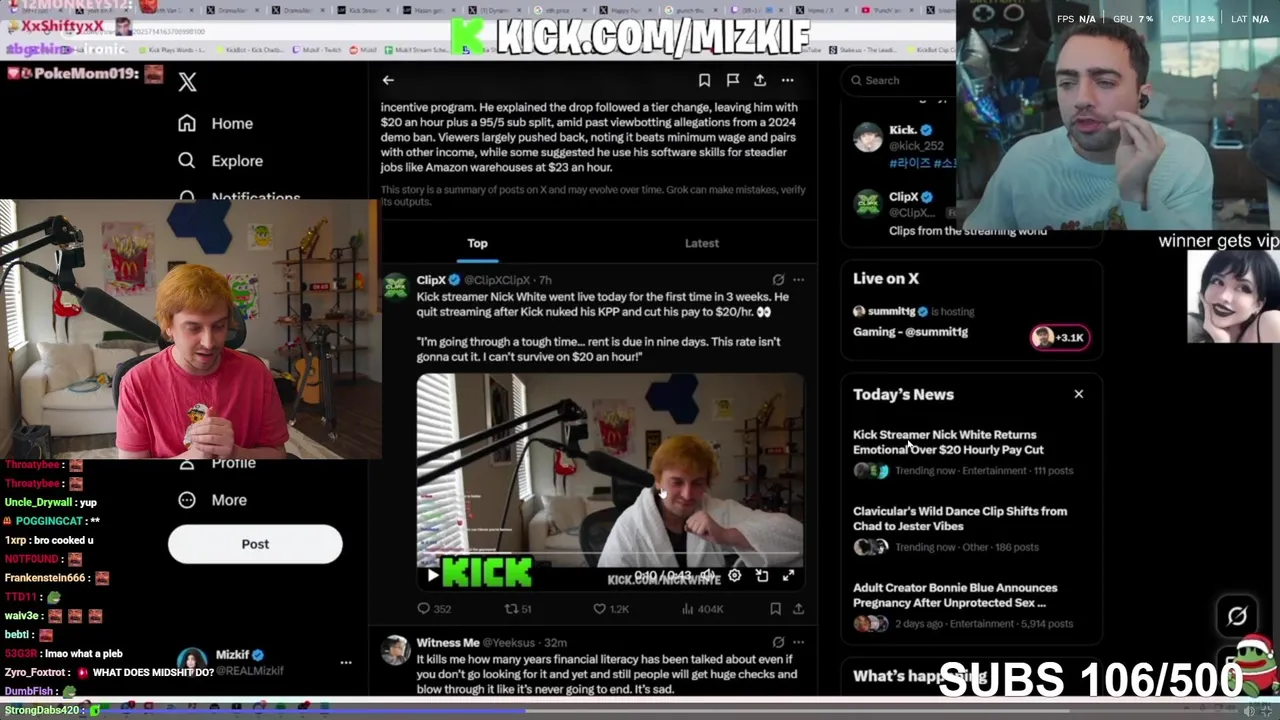Click the Grok icon on Witness Me tweet

pyautogui.click(x=778, y=643)
